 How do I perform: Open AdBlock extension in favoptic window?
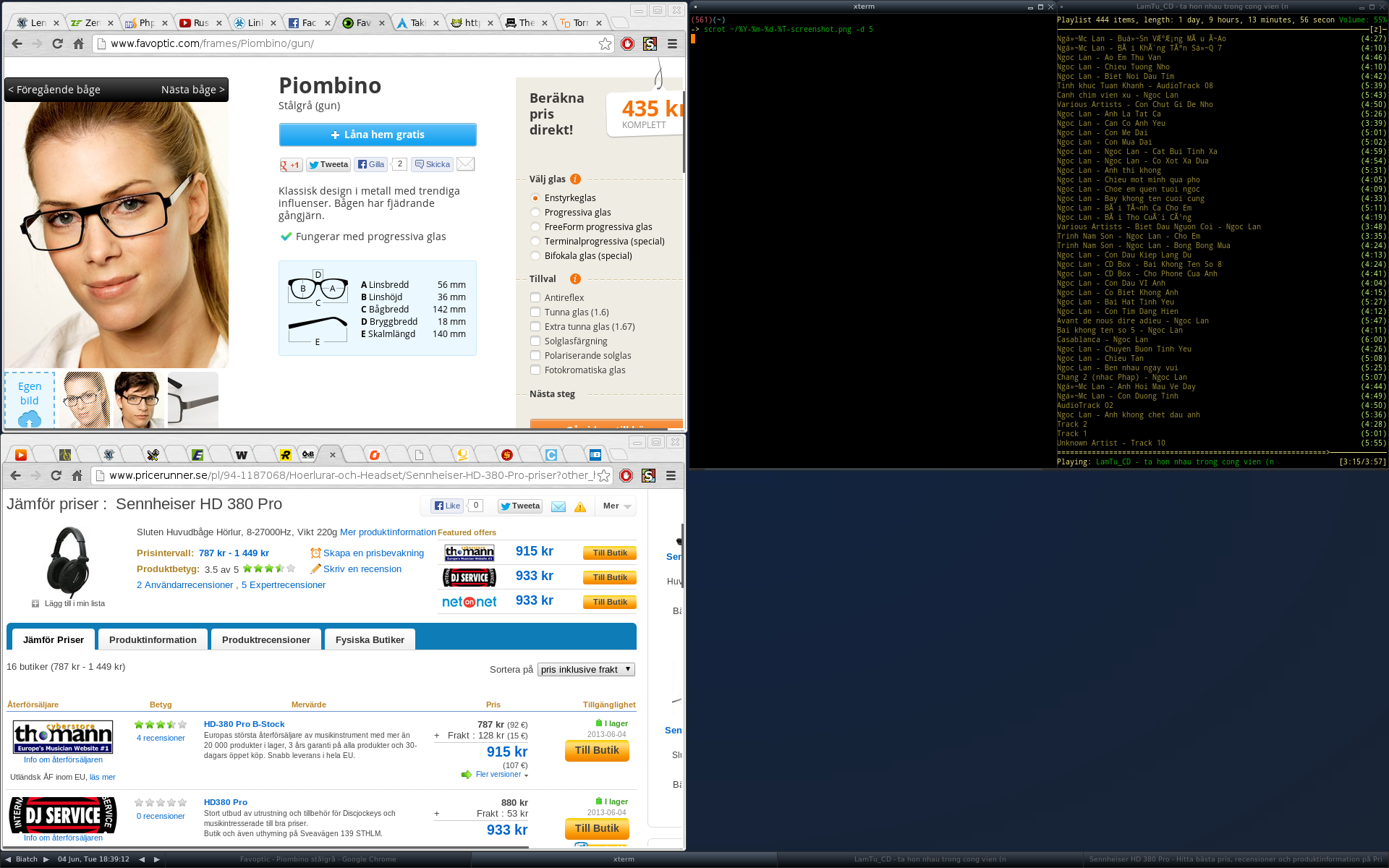tap(627, 43)
